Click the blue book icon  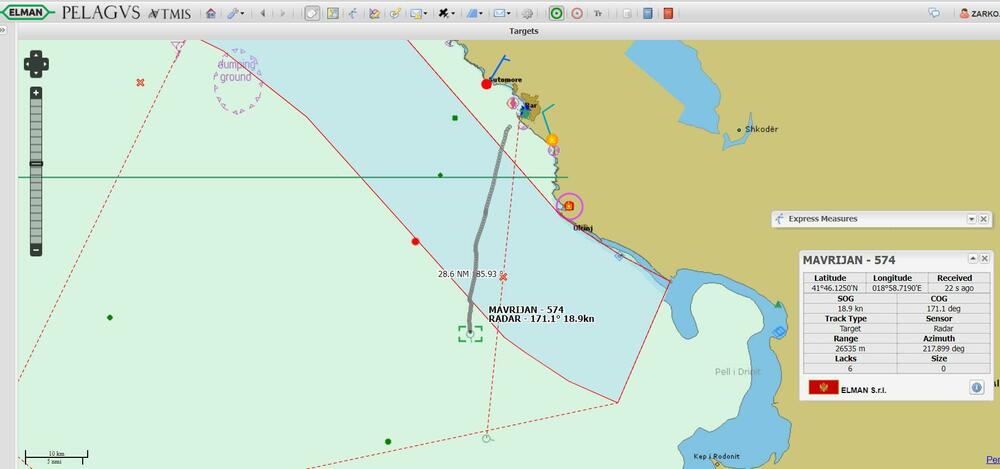click(x=648, y=14)
